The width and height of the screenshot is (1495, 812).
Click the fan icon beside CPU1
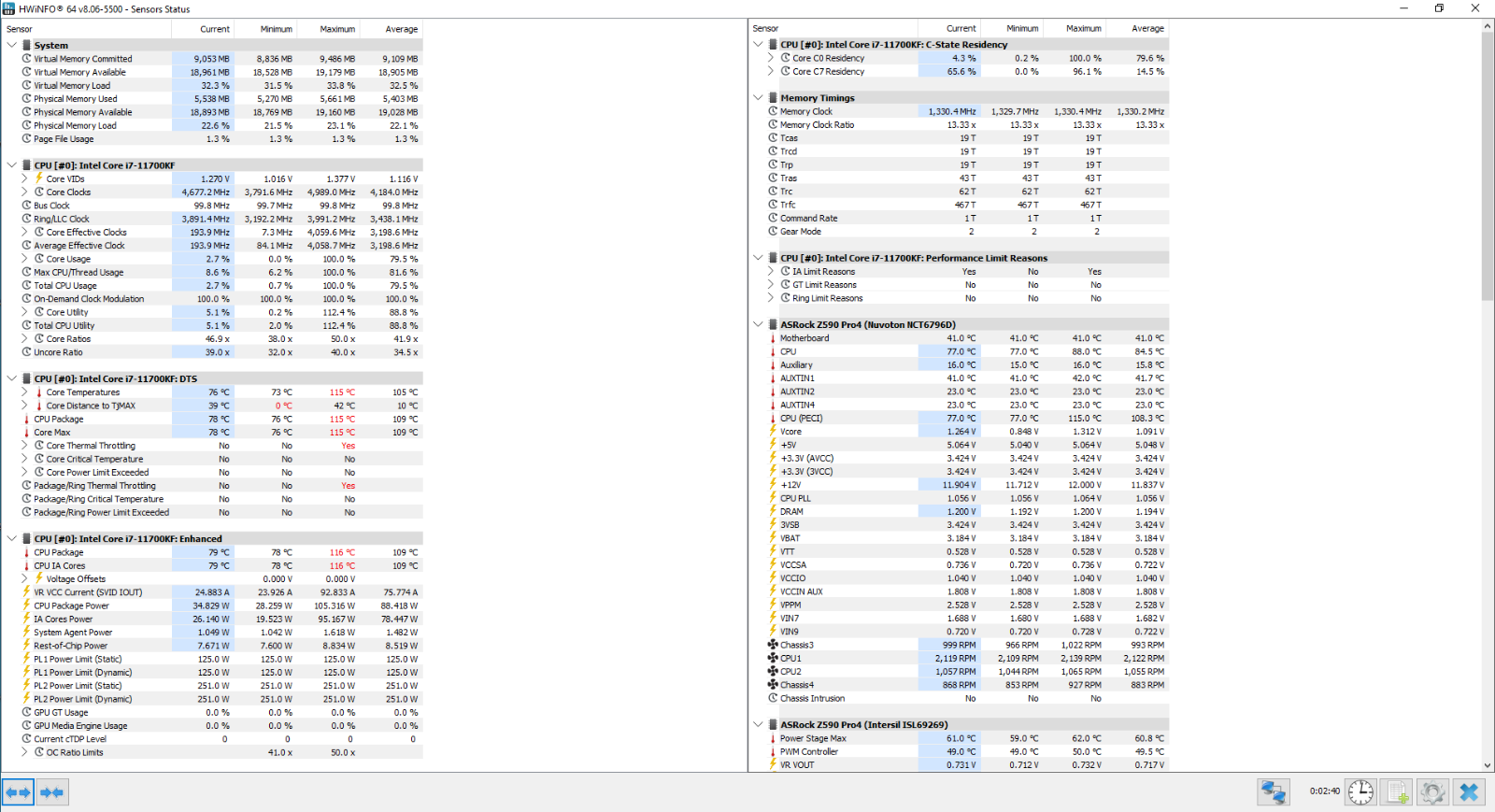pyautogui.click(x=773, y=658)
